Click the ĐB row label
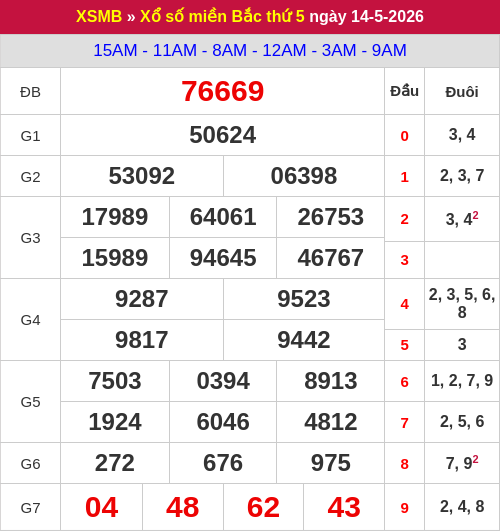The image size is (500, 531). click(x=30, y=92)
